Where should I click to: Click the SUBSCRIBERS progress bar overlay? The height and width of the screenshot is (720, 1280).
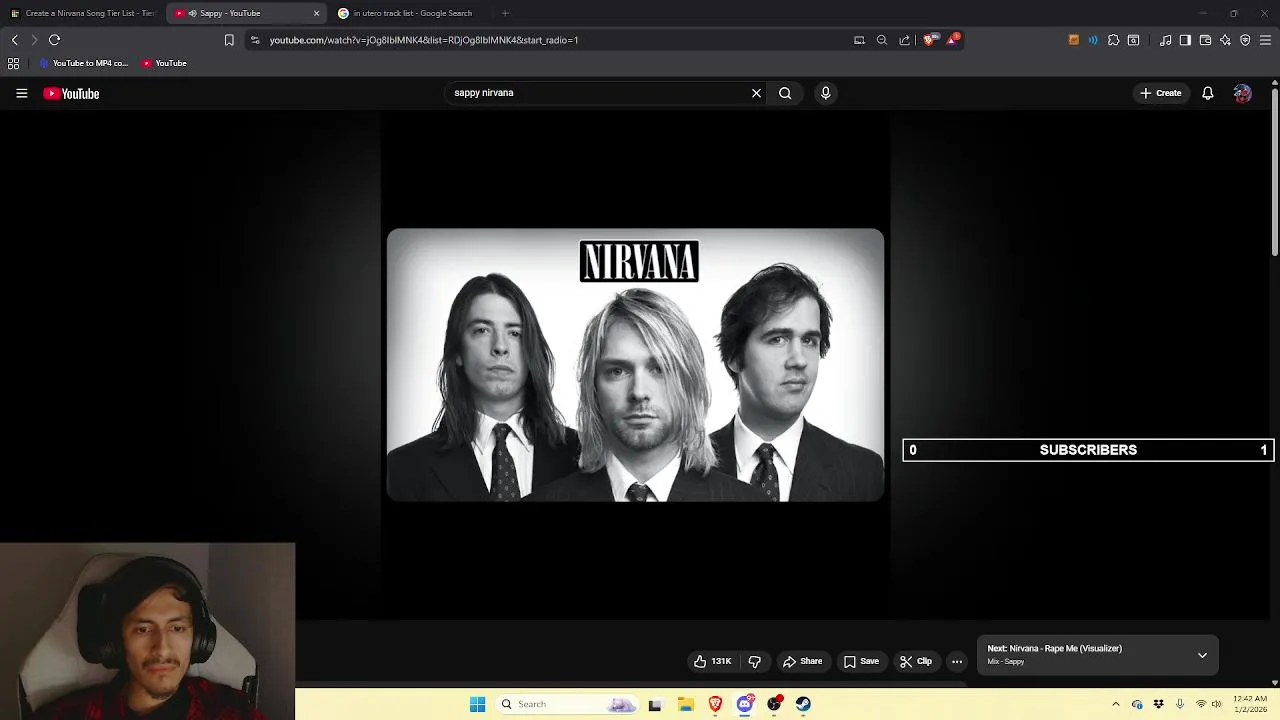pos(1088,450)
